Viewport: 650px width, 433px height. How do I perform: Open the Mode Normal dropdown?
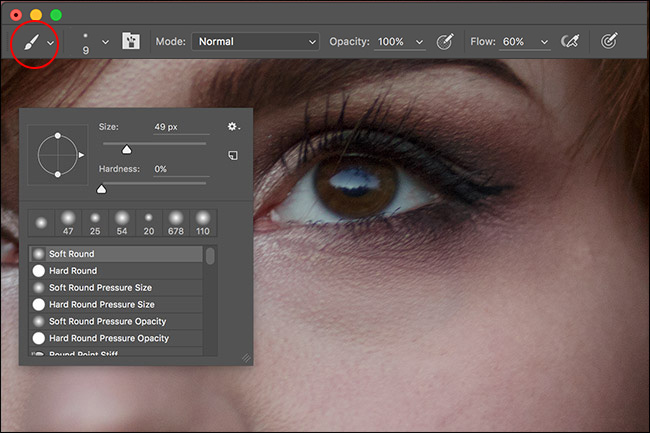[255, 41]
